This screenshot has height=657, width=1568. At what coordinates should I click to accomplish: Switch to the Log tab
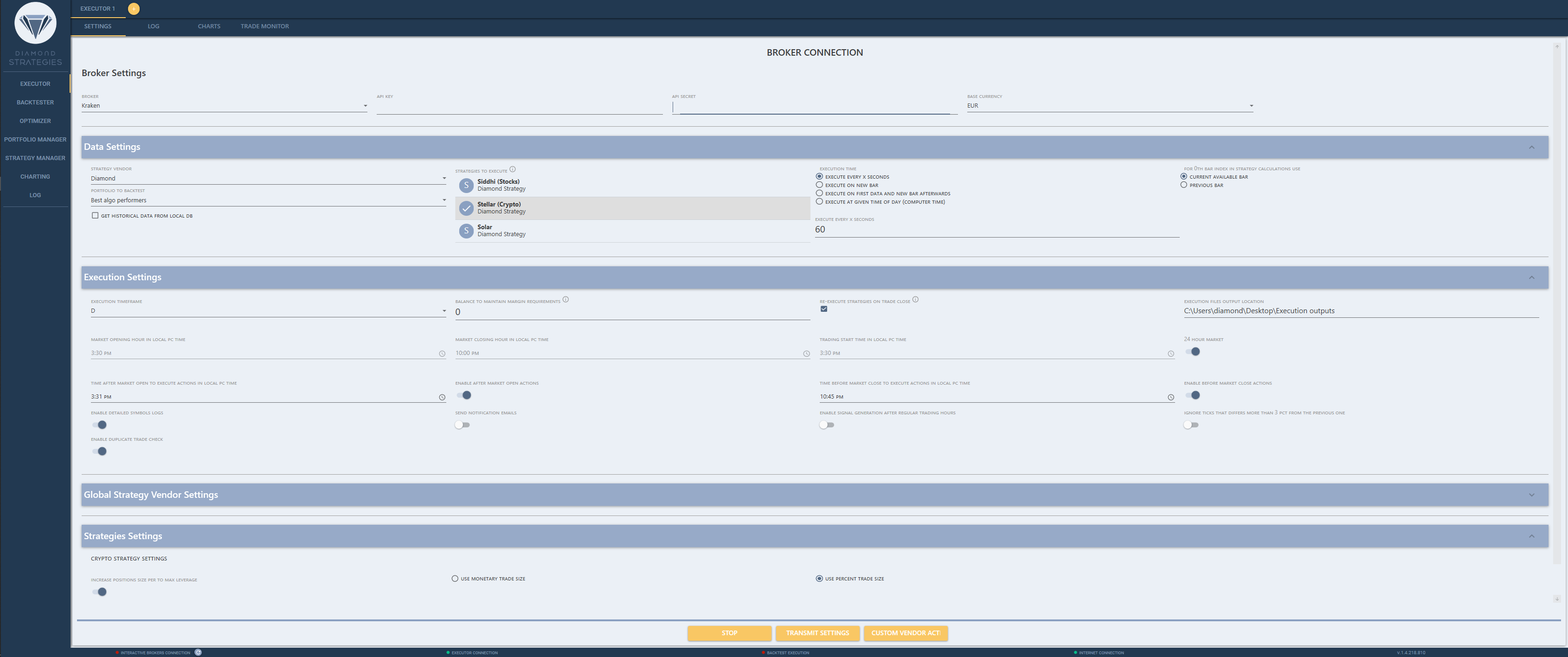[154, 26]
